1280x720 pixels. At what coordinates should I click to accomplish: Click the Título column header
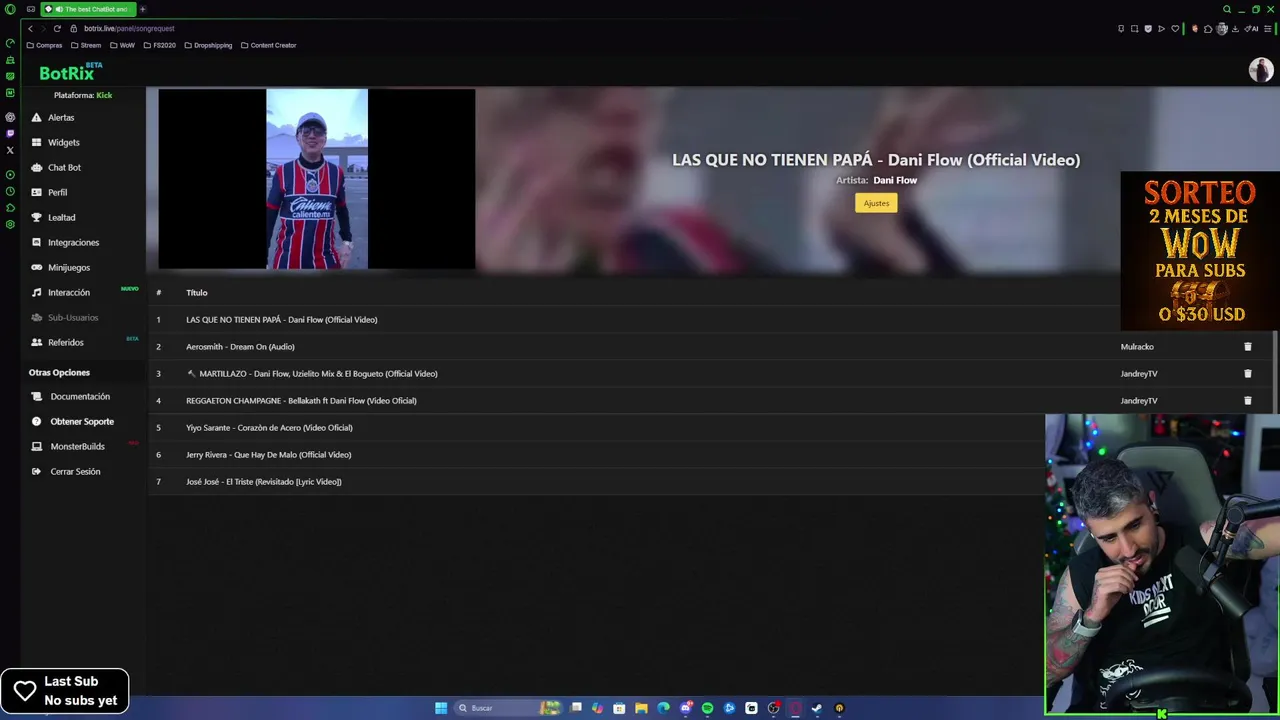(197, 293)
